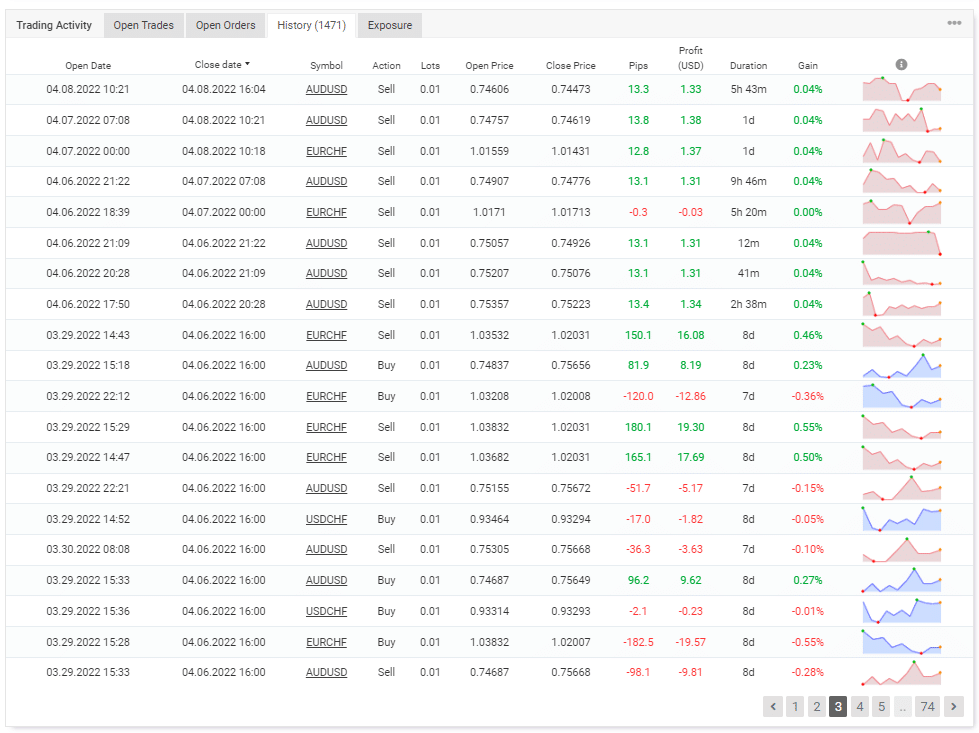The width and height of the screenshot is (979, 733).
Task: Toggle the sort arrow beside Close date
Action: point(247,64)
